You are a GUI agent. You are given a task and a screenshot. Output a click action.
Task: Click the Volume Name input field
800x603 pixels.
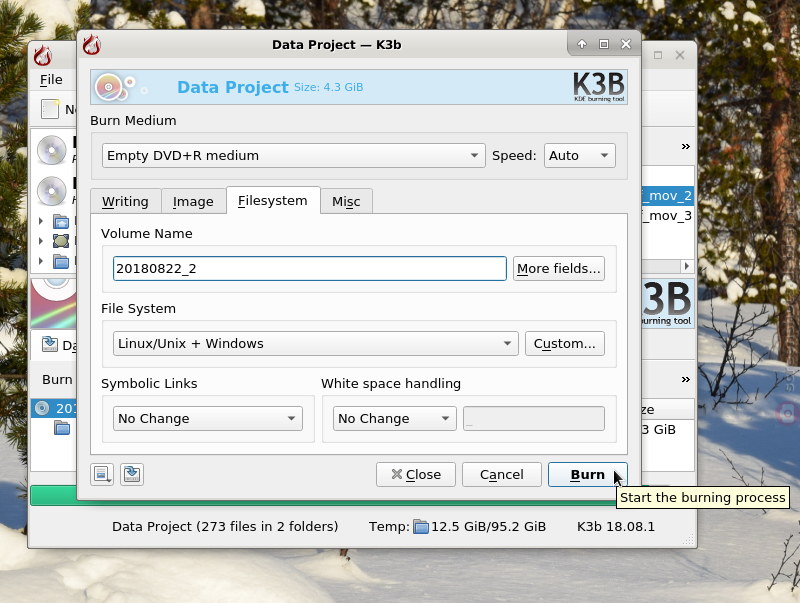[x=310, y=268]
